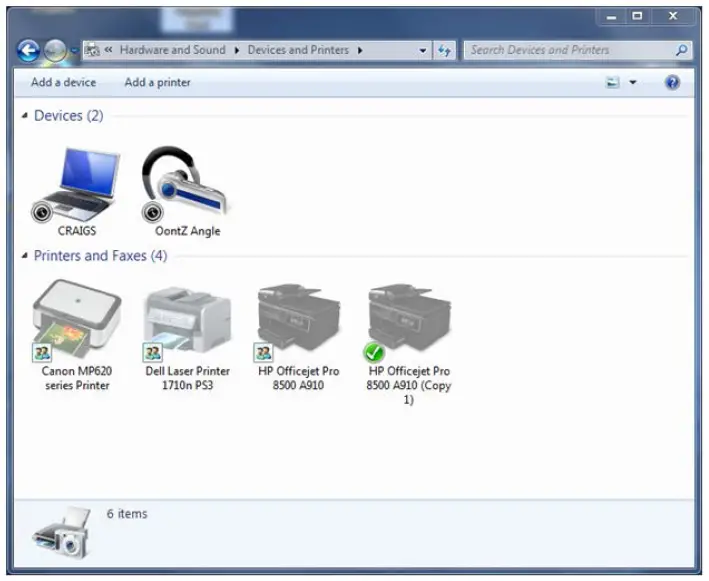The image size is (709, 581).
Task: Click the Printers and Faxes (4) header
Action: tap(100, 256)
